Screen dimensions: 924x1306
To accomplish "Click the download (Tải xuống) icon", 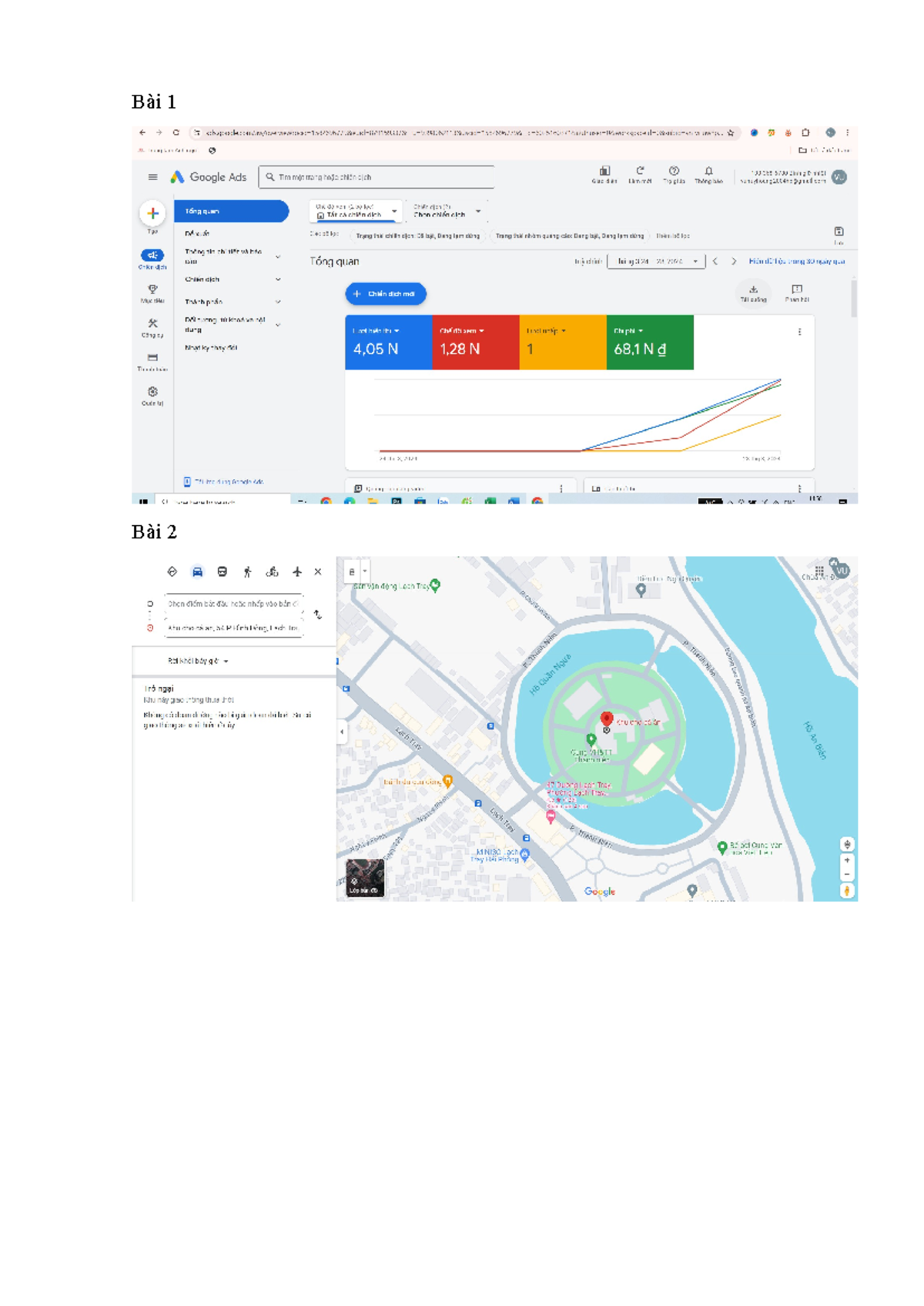I will pos(753,290).
